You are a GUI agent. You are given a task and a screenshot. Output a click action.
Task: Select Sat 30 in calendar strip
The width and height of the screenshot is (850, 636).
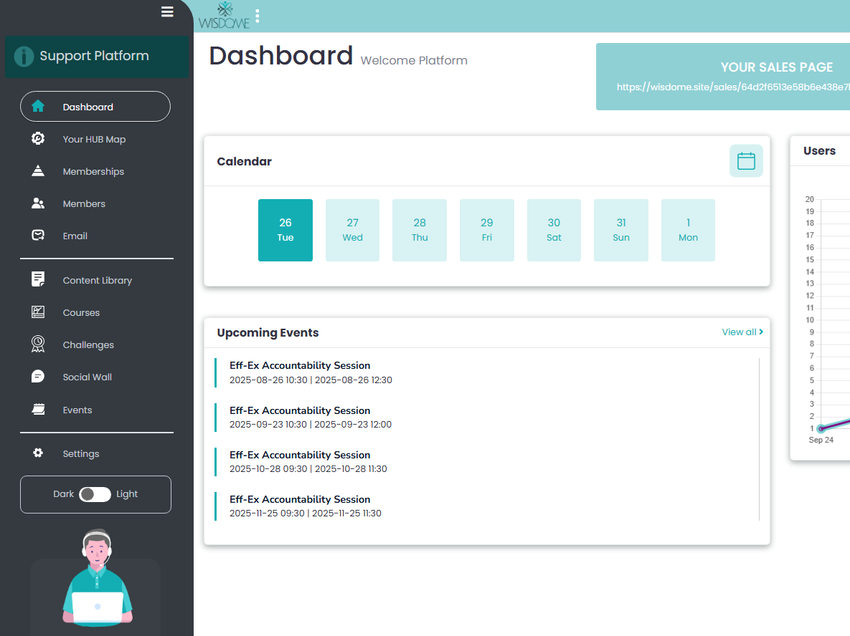coord(554,230)
